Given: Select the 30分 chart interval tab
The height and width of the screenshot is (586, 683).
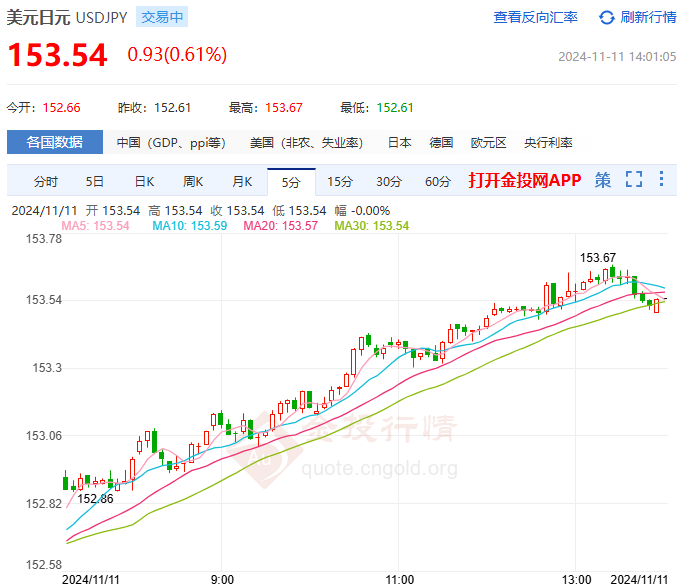Looking at the screenshot, I should pyautogui.click(x=389, y=181).
